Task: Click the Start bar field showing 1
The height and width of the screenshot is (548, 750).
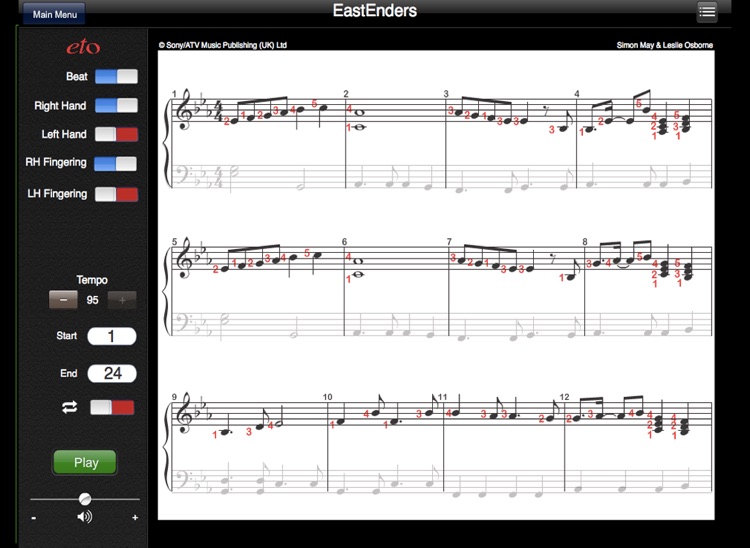Action: click(x=111, y=336)
